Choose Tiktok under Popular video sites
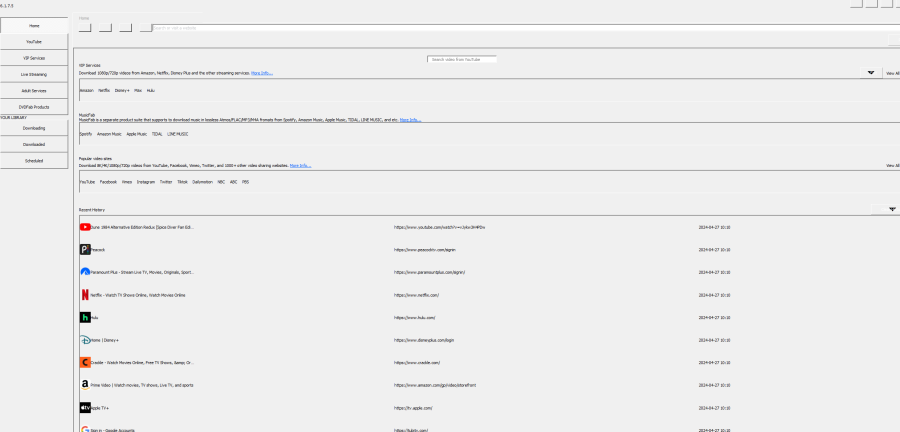The height and width of the screenshot is (432, 900). coord(183,181)
